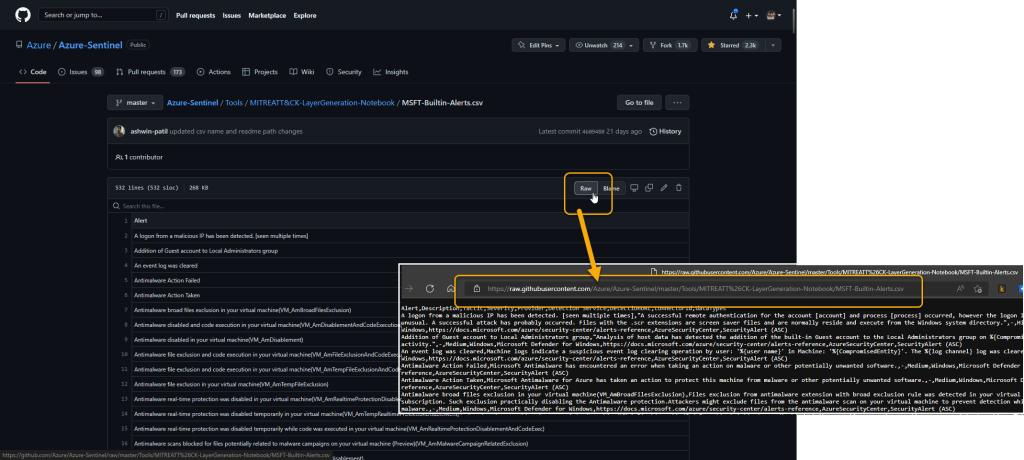Select the Security tab
1024x460 pixels.
[x=344, y=72]
